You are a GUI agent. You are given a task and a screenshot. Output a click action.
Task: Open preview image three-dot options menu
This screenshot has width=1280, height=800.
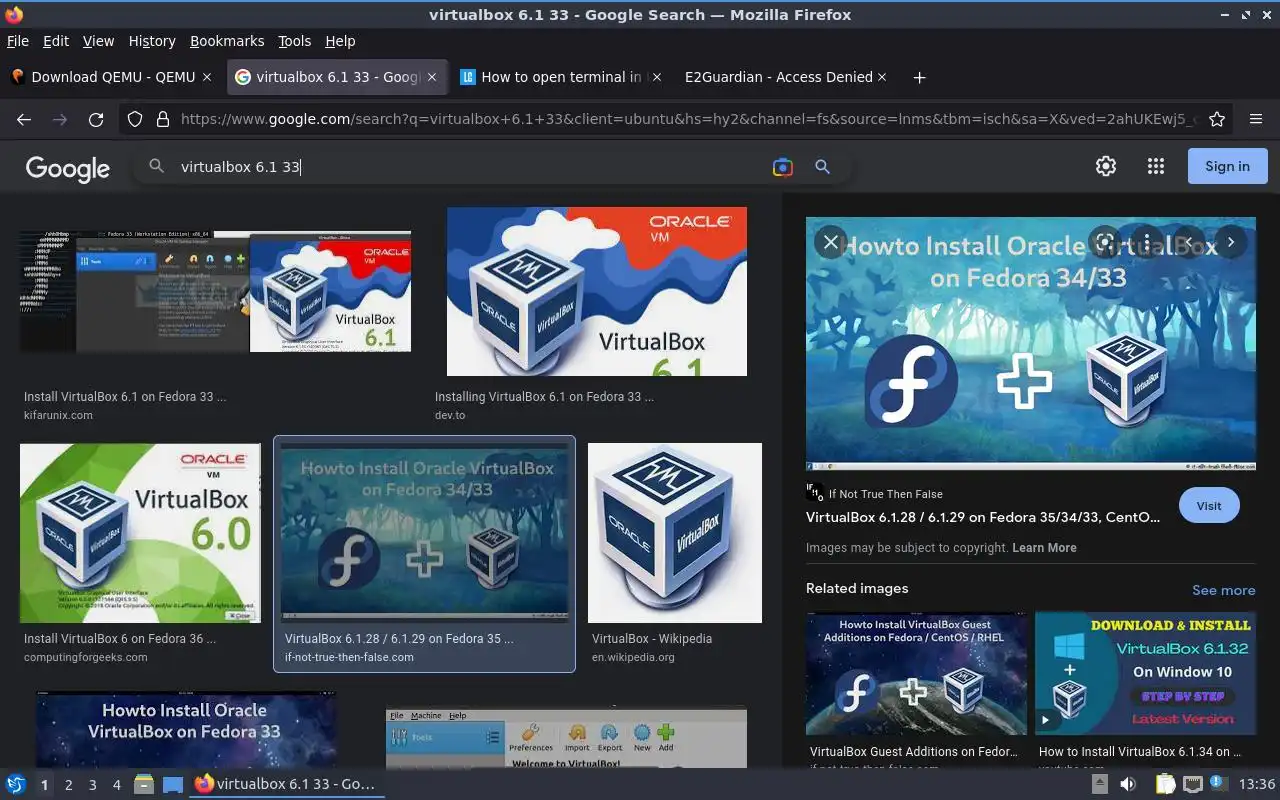click(1147, 242)
